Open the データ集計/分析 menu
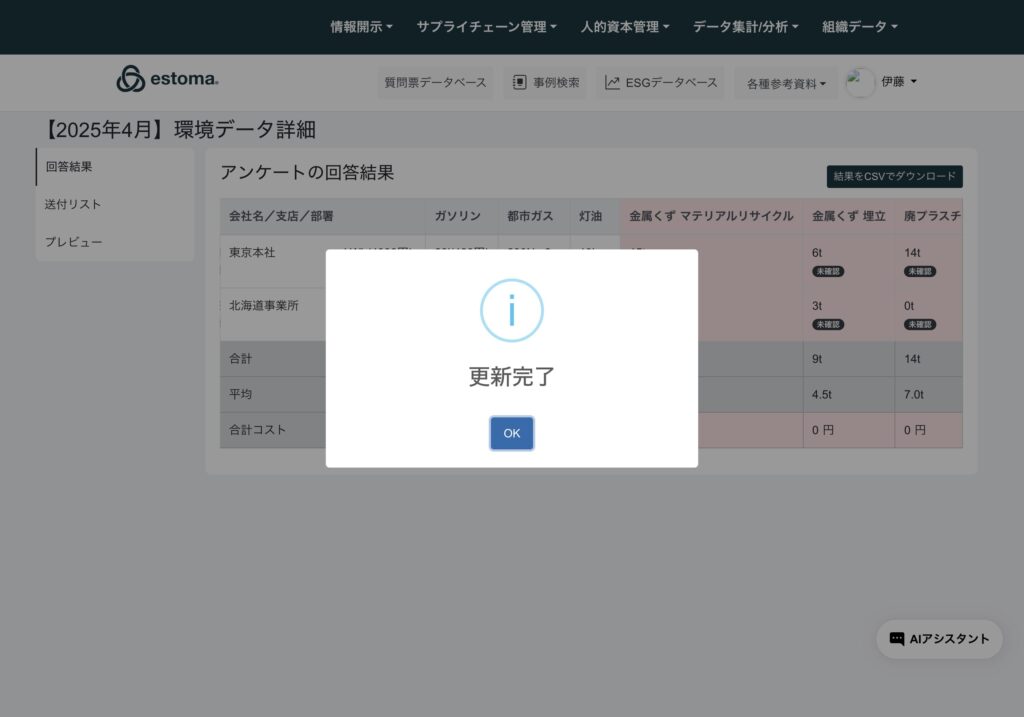This screenshot has width=1024, height=717. pyautogui.click(x=745, y=27)
